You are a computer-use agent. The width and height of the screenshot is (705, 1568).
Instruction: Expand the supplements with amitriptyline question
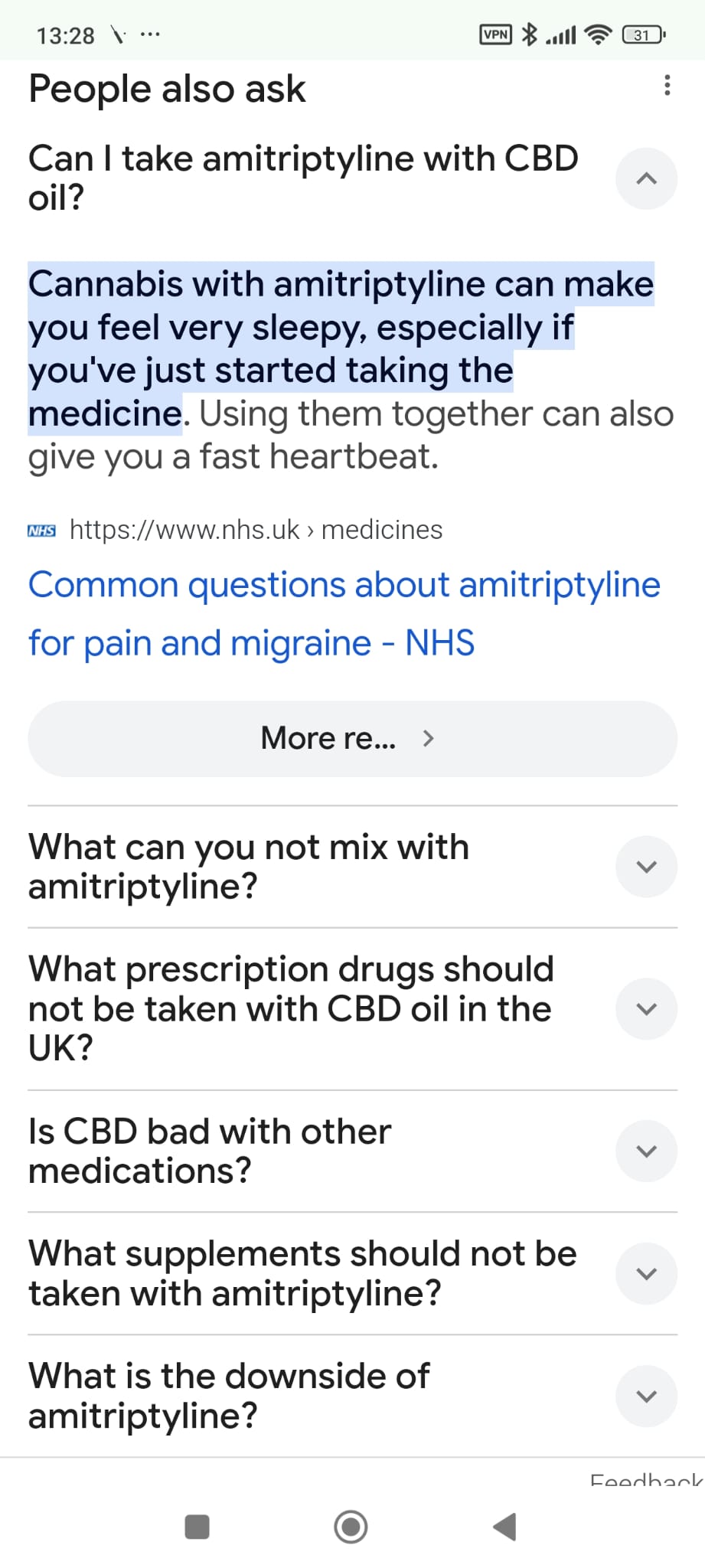pyautogui.click(x=646, y=1273)
